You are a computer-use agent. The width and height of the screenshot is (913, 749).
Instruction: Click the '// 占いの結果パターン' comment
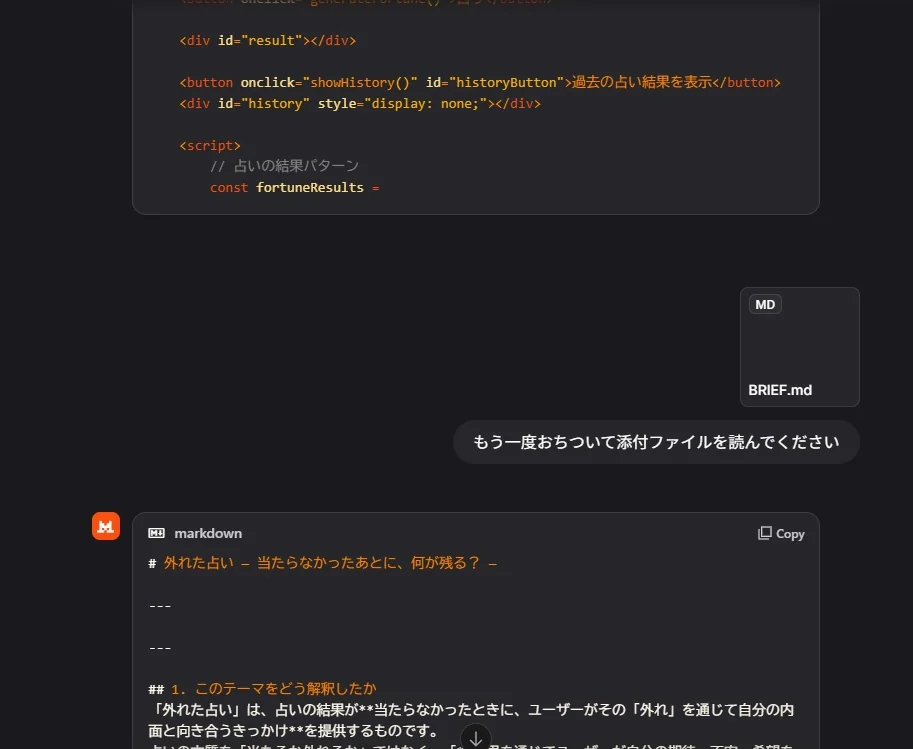pyautogui.click(x=284, y=167)
